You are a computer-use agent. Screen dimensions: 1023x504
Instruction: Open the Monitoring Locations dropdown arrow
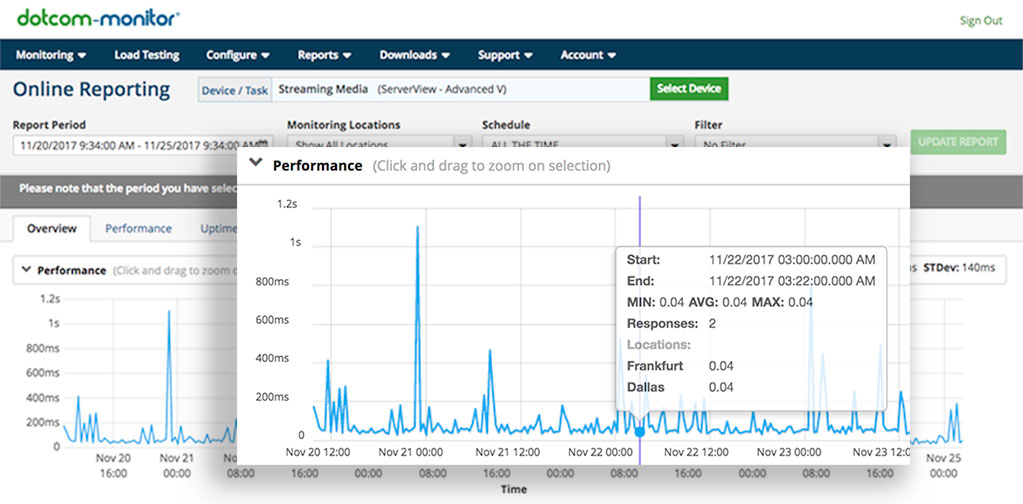(463, 145)
